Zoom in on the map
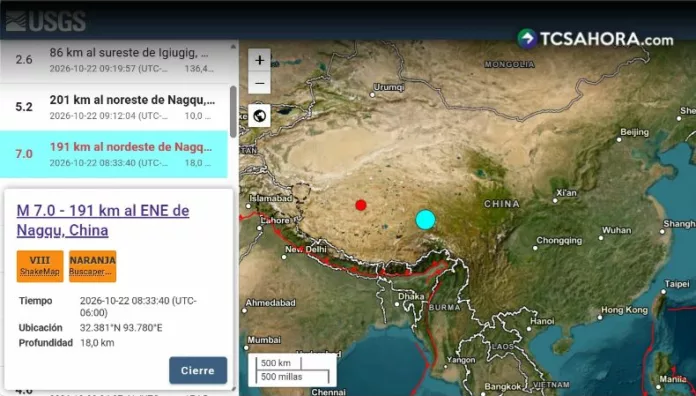Image resolution: width=696 pixels, height=396 pixels. click(259, 60)
